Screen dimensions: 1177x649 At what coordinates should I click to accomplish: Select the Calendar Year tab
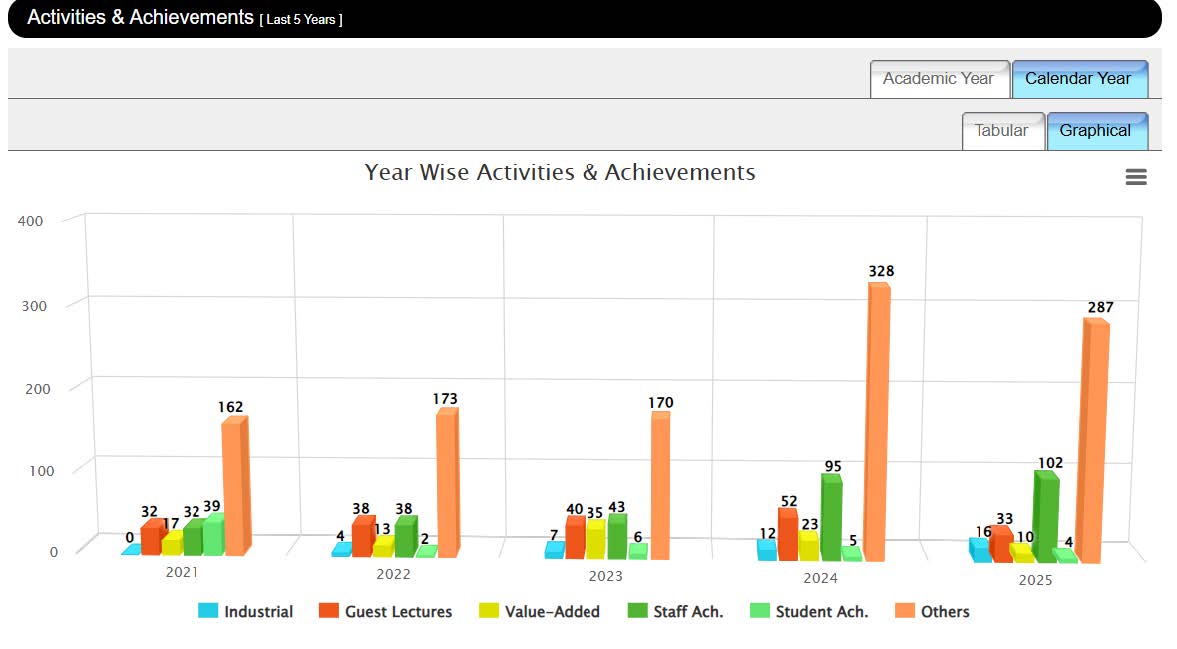point(1078,79)
